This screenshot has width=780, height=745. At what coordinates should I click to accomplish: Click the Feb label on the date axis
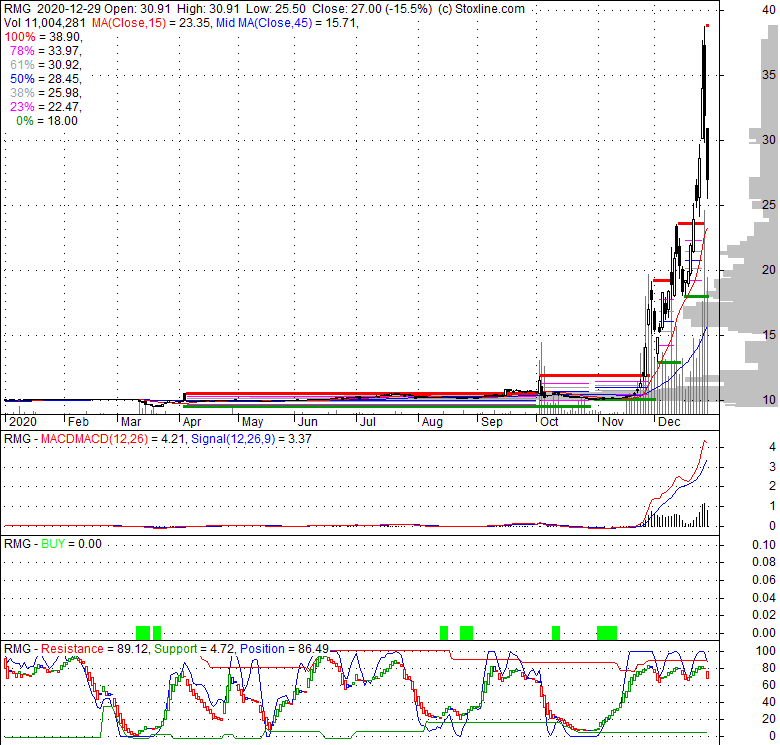click(x=78, y=422)
